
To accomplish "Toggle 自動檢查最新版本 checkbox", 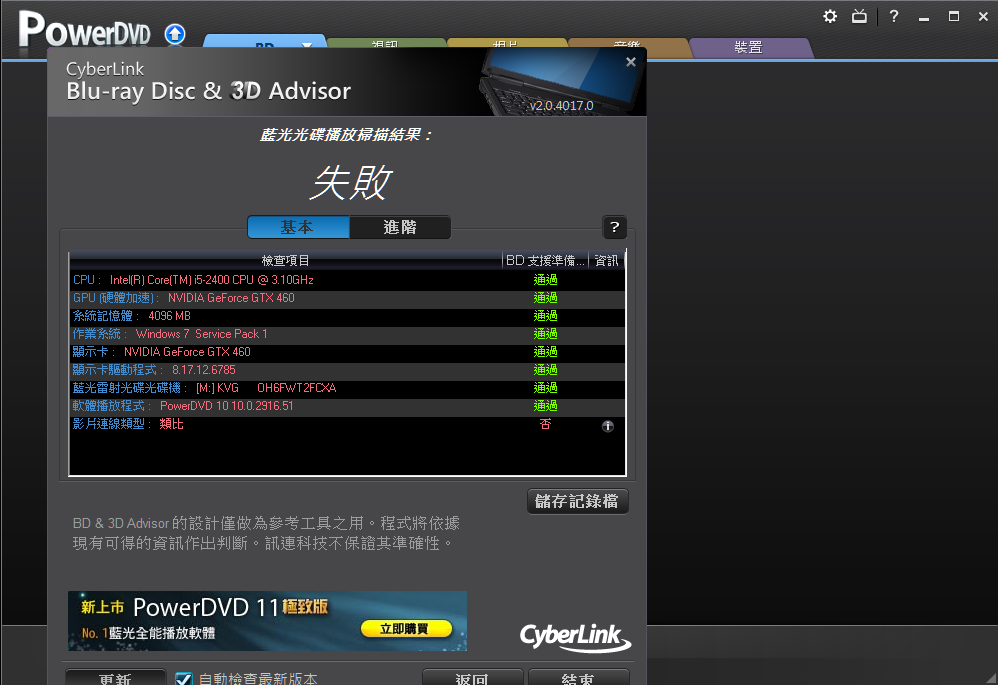I will (x=183, y=679).
